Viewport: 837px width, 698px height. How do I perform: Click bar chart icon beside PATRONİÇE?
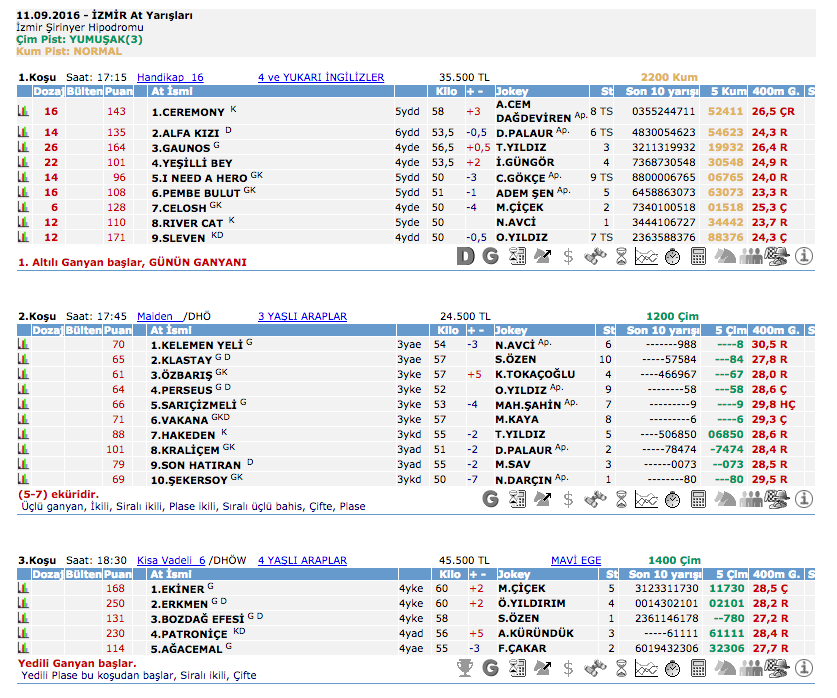(23, 633)
